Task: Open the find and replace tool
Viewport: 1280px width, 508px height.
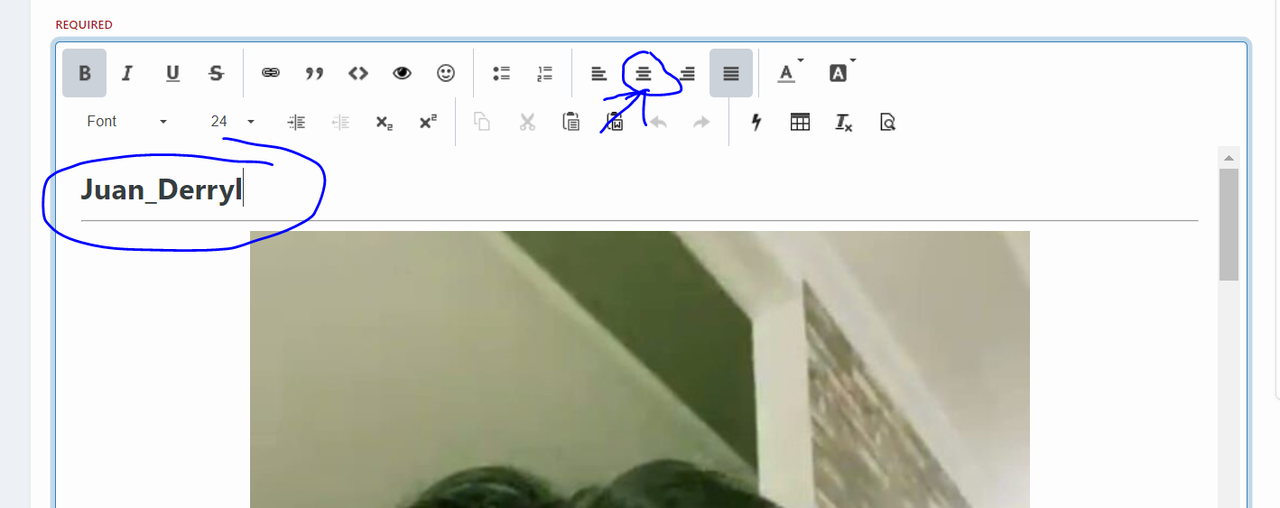Action: point(887,122)
